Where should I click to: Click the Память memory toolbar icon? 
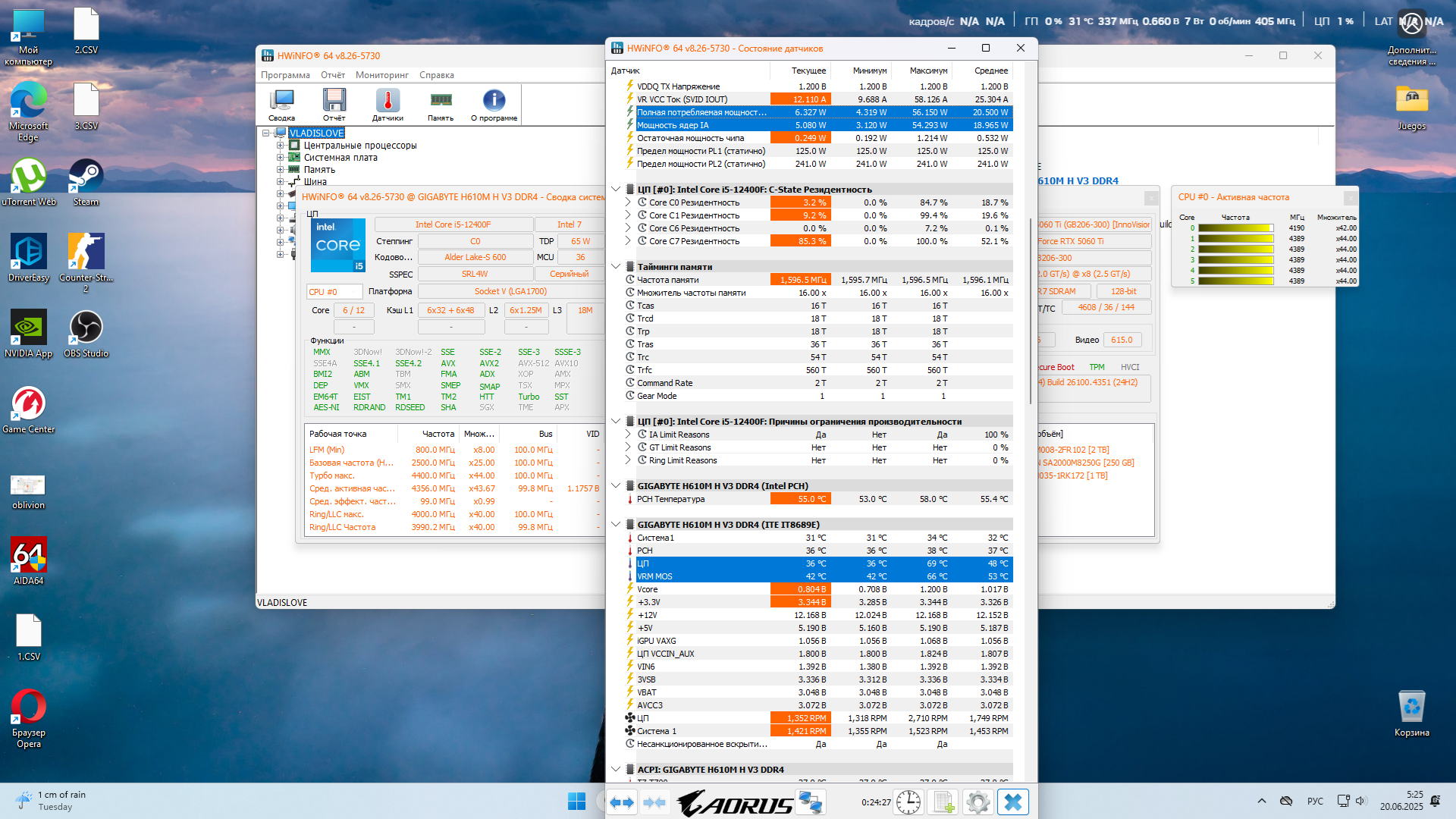pos(441,105)
